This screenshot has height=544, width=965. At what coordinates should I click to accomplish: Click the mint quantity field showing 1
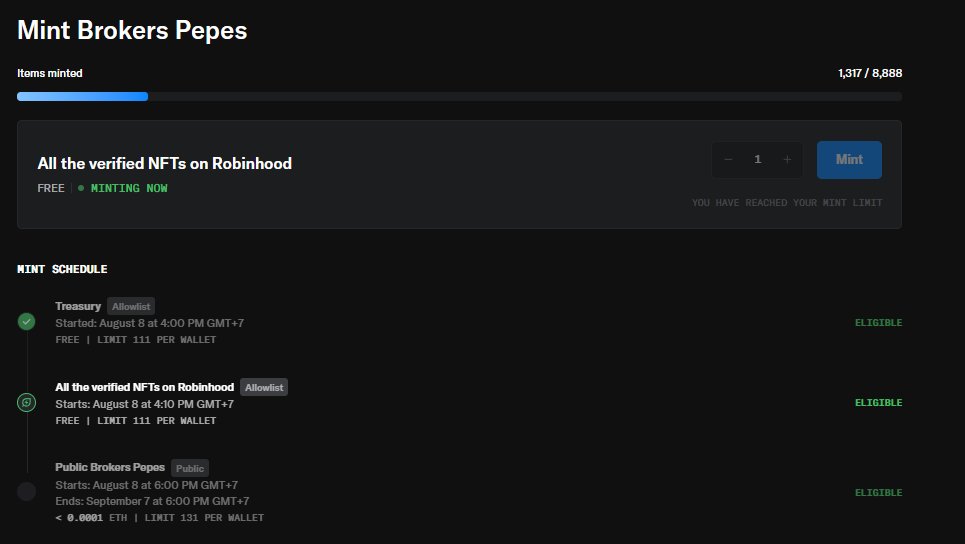click(758, 160)
